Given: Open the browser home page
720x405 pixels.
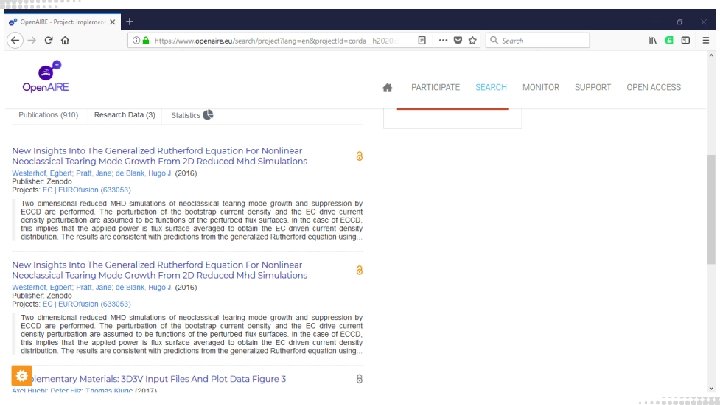Looking at the screenshot, I should click(x=65, y=40).
